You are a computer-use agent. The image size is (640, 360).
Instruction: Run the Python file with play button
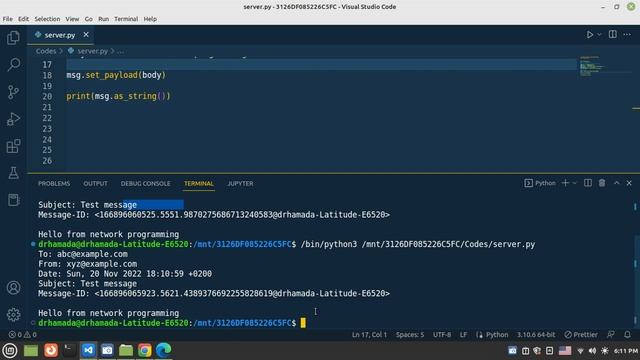coord(590,35)
